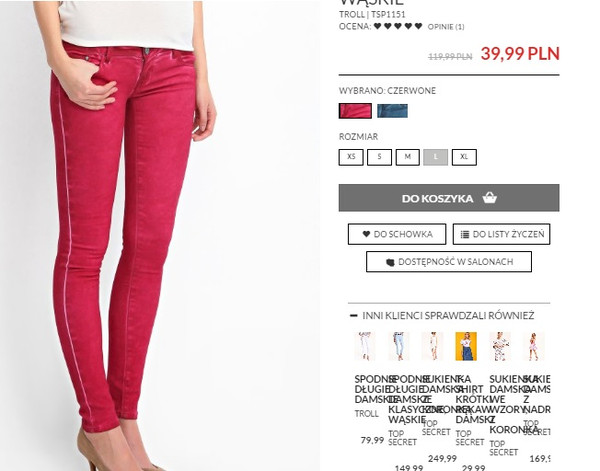Add item with Do Koszyka button
The height and width of the screenshot is (471, 600).
(449, 198)
